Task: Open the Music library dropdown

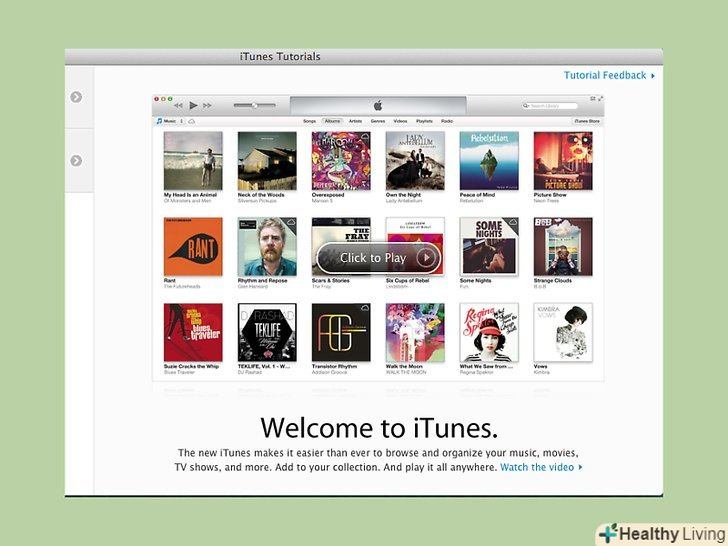Action: tap(169, 121)
